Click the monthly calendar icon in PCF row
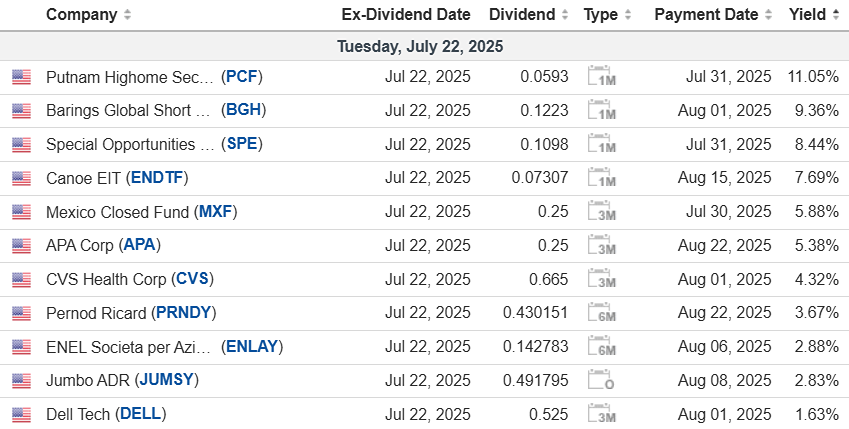 pyautogui.click(x=601, y=77)
